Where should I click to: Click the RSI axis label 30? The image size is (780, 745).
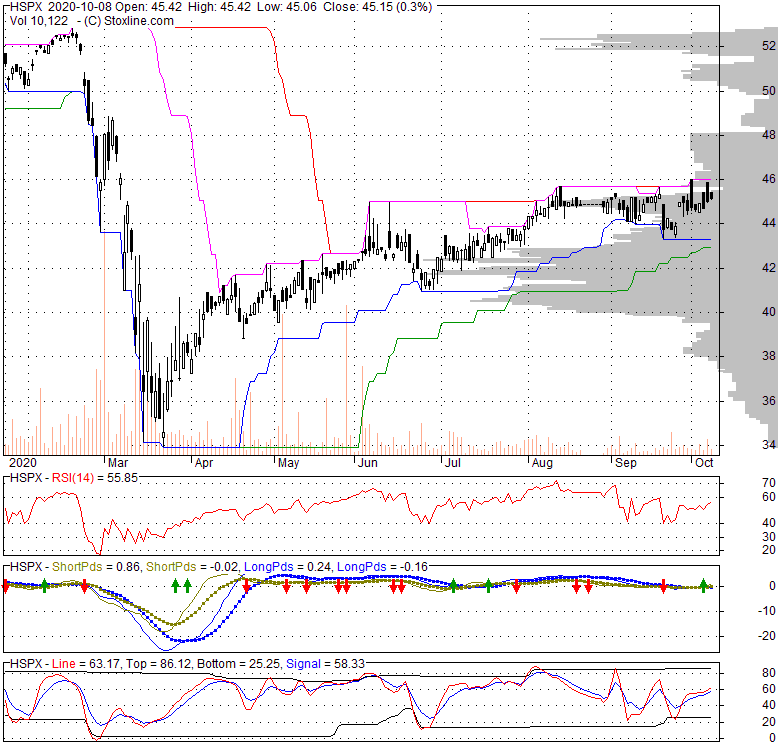click(x=769, y=536)
